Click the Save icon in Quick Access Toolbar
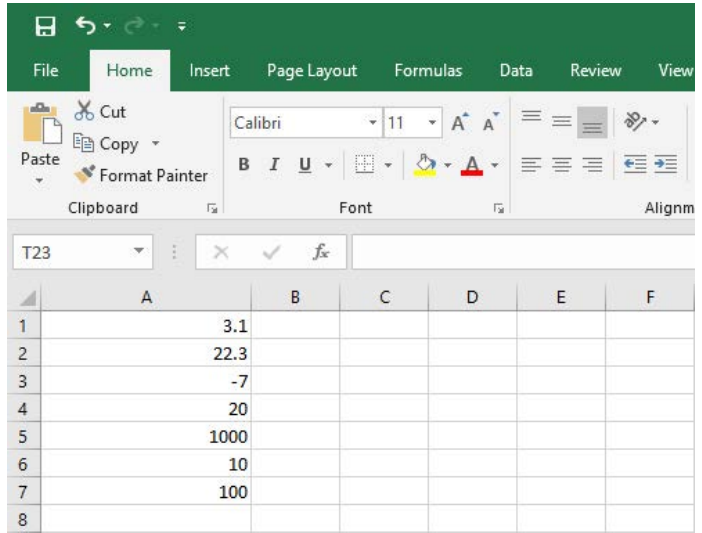 [x=45, y=26]
